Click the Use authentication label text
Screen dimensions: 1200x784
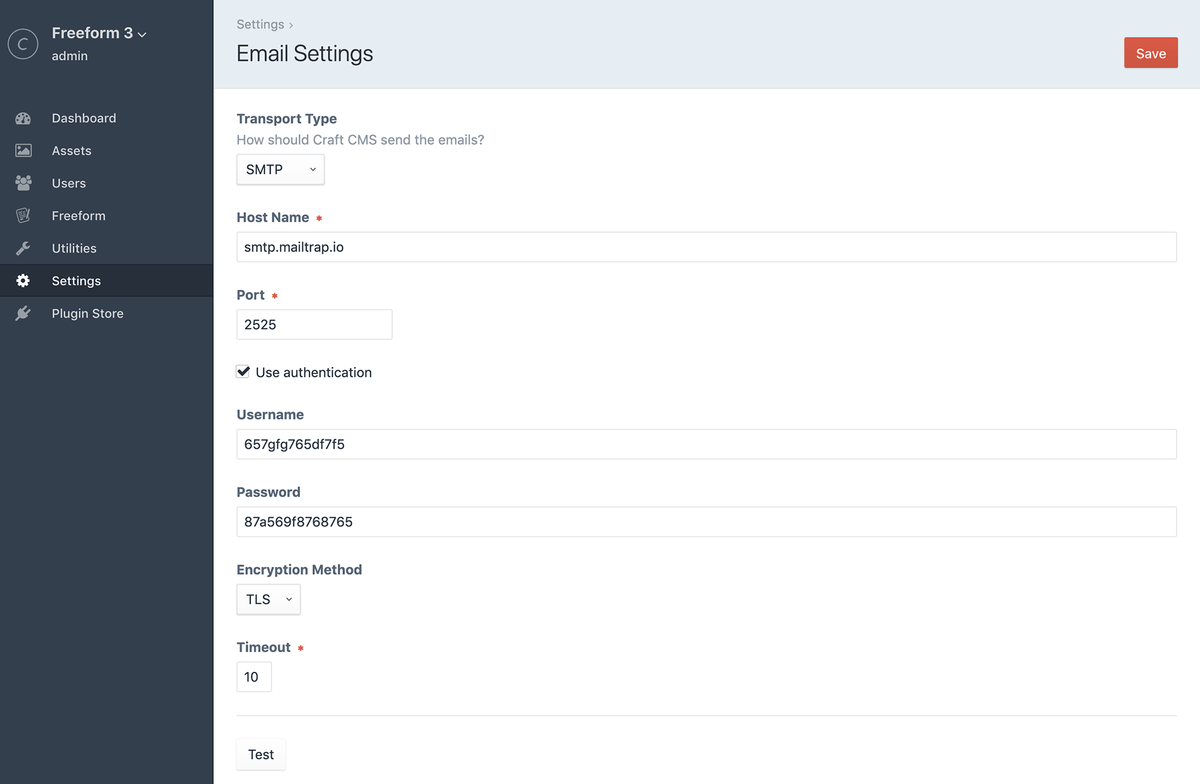pos(314,372)
